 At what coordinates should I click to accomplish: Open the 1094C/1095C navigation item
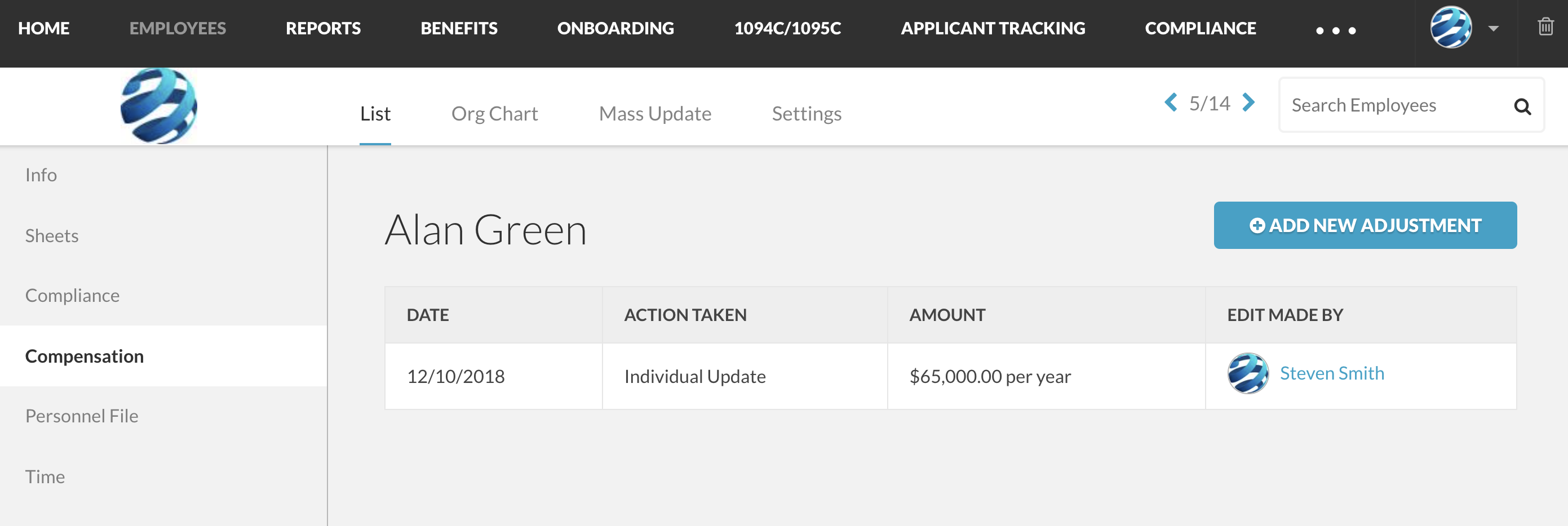[787, 28]
